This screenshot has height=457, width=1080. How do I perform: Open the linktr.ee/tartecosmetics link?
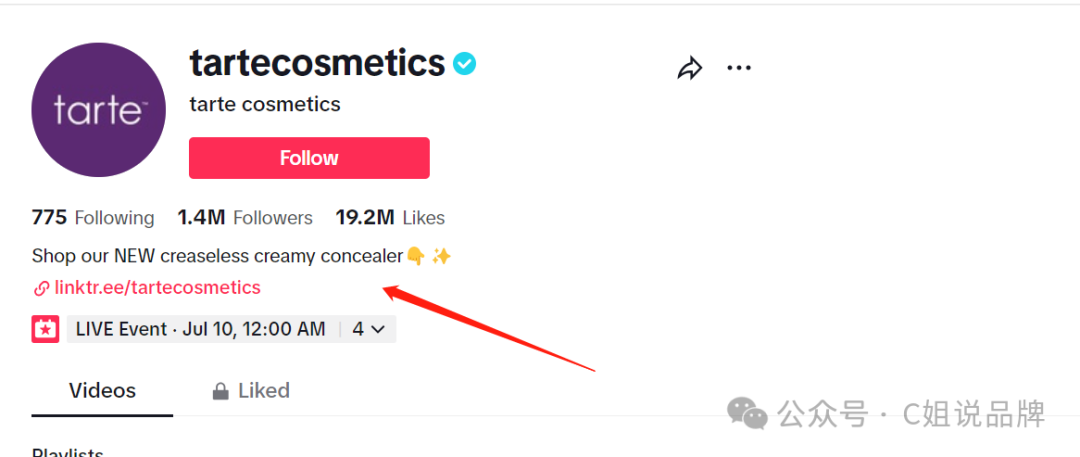[x=158, y=287]
